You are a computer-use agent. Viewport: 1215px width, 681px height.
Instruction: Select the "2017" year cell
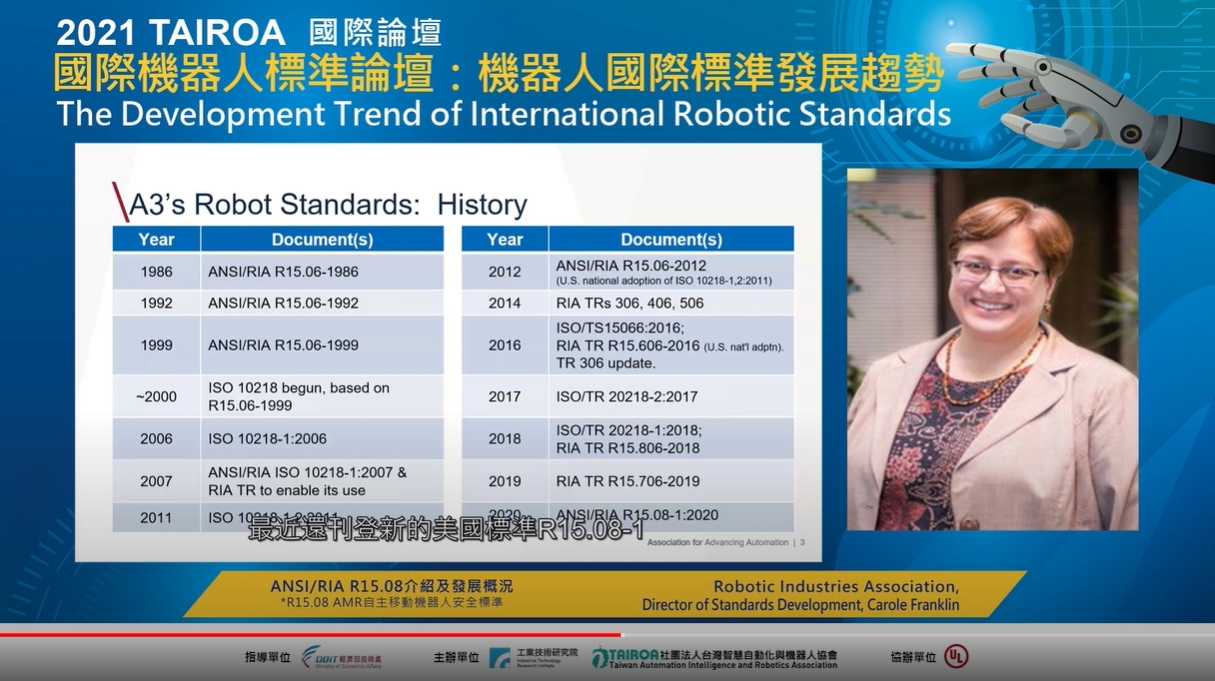coord(504,396)
